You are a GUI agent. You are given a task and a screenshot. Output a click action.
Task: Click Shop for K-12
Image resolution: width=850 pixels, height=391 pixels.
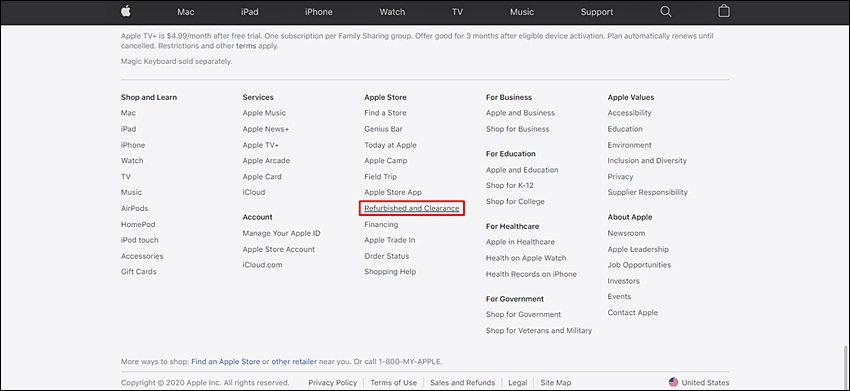510,185
